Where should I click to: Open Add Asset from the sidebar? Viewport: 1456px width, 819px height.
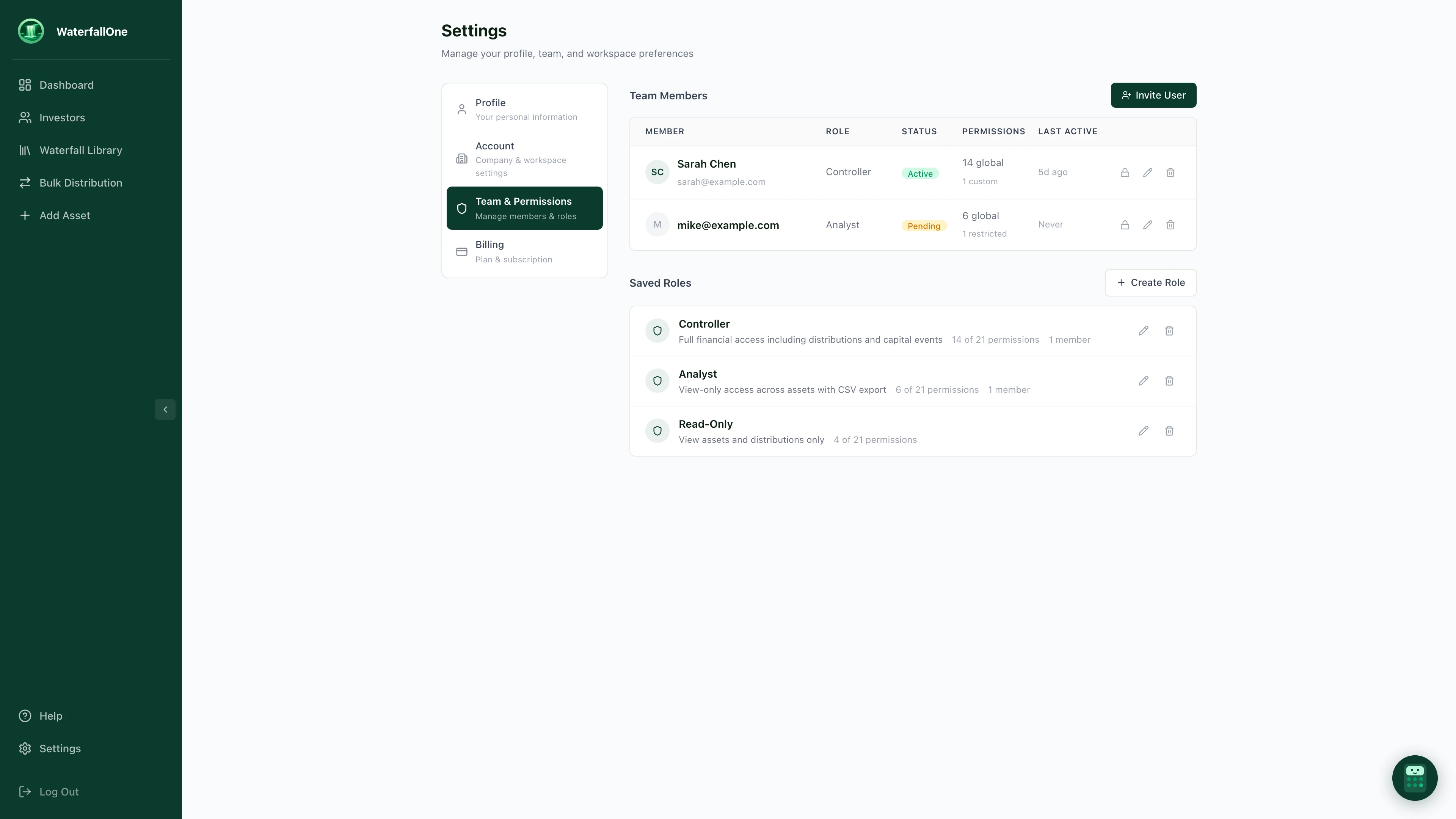64,215
